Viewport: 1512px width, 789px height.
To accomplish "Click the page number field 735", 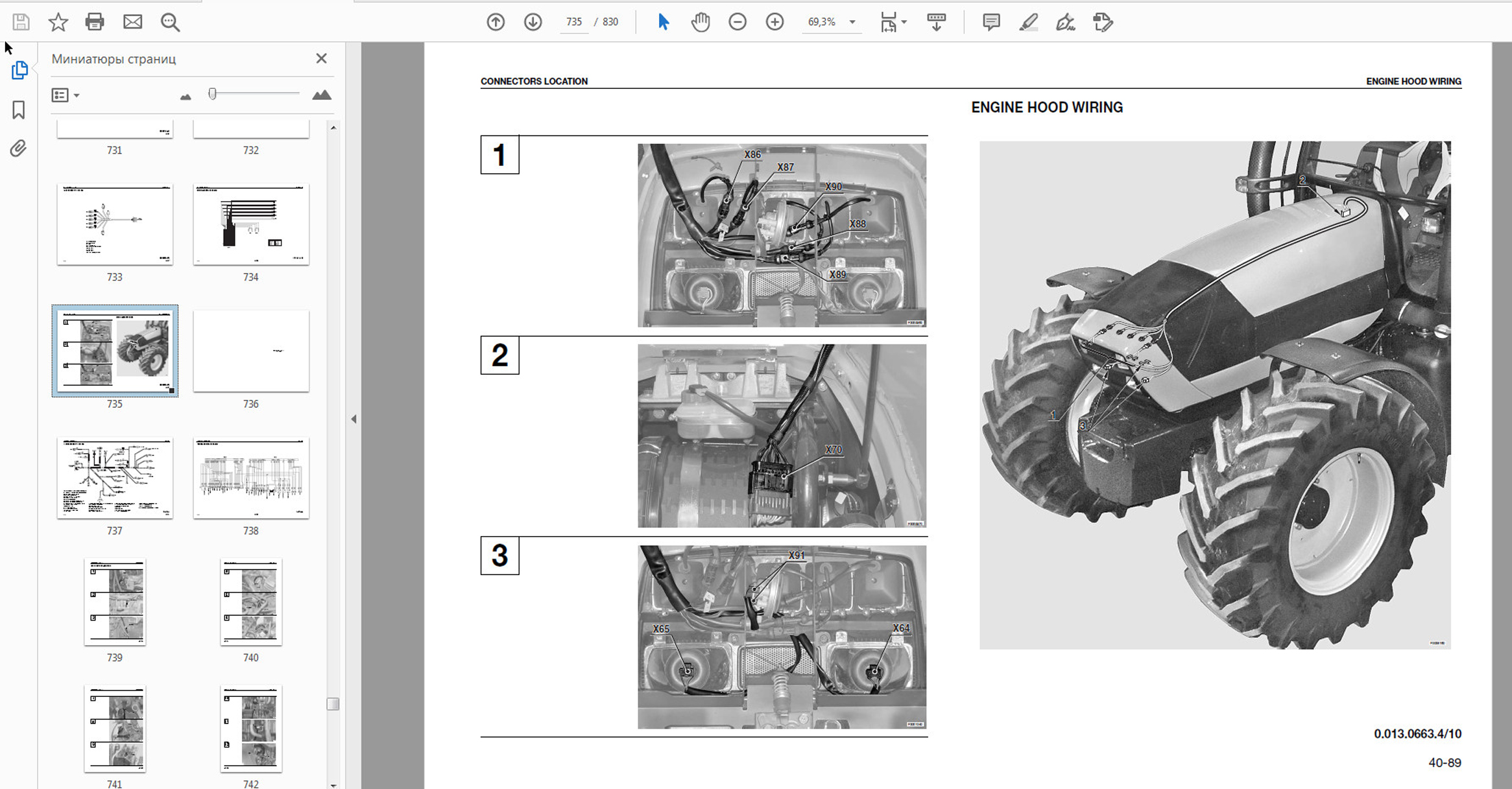I will point(573,22).
